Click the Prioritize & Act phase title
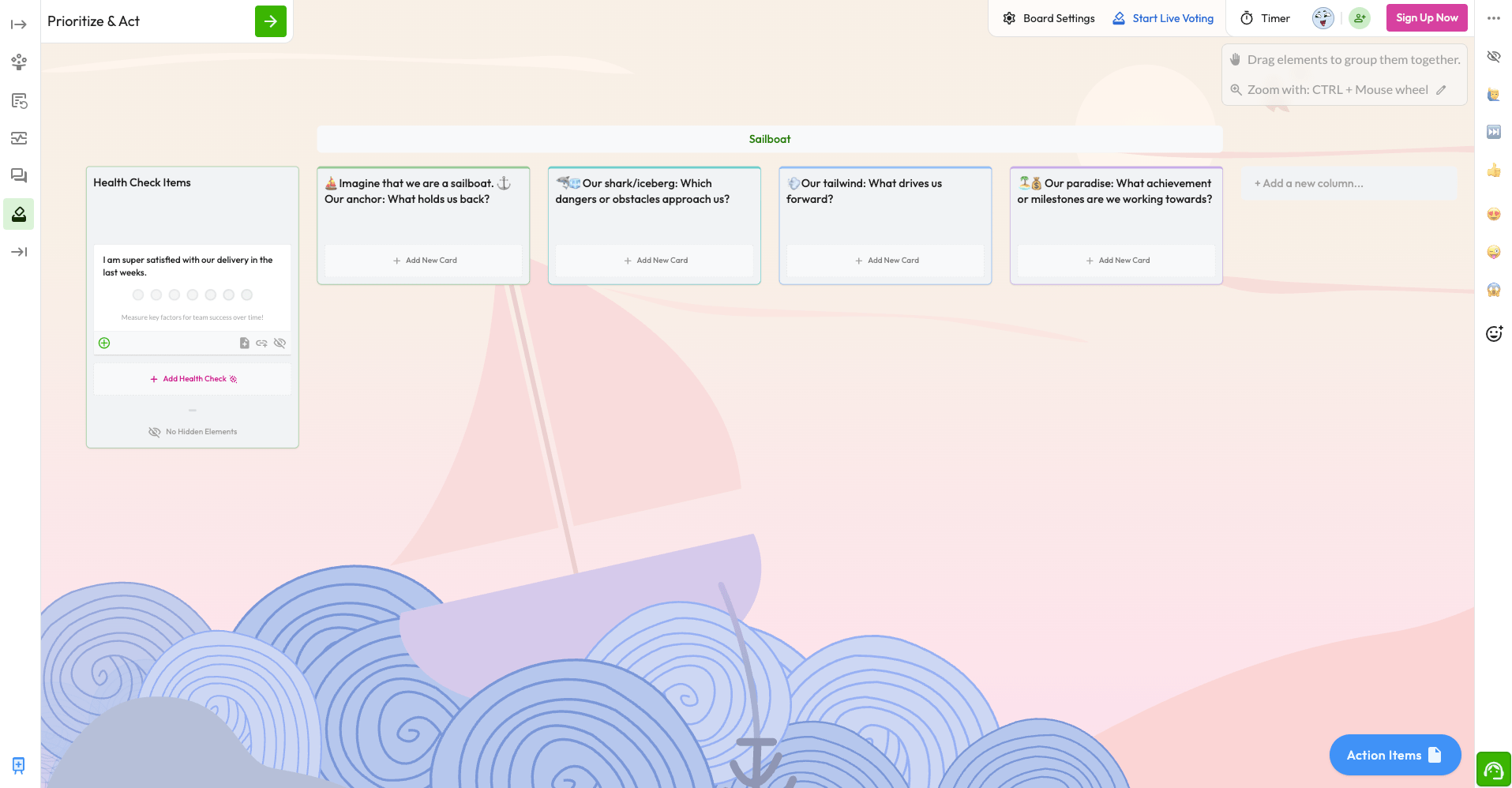 [94, 21]
